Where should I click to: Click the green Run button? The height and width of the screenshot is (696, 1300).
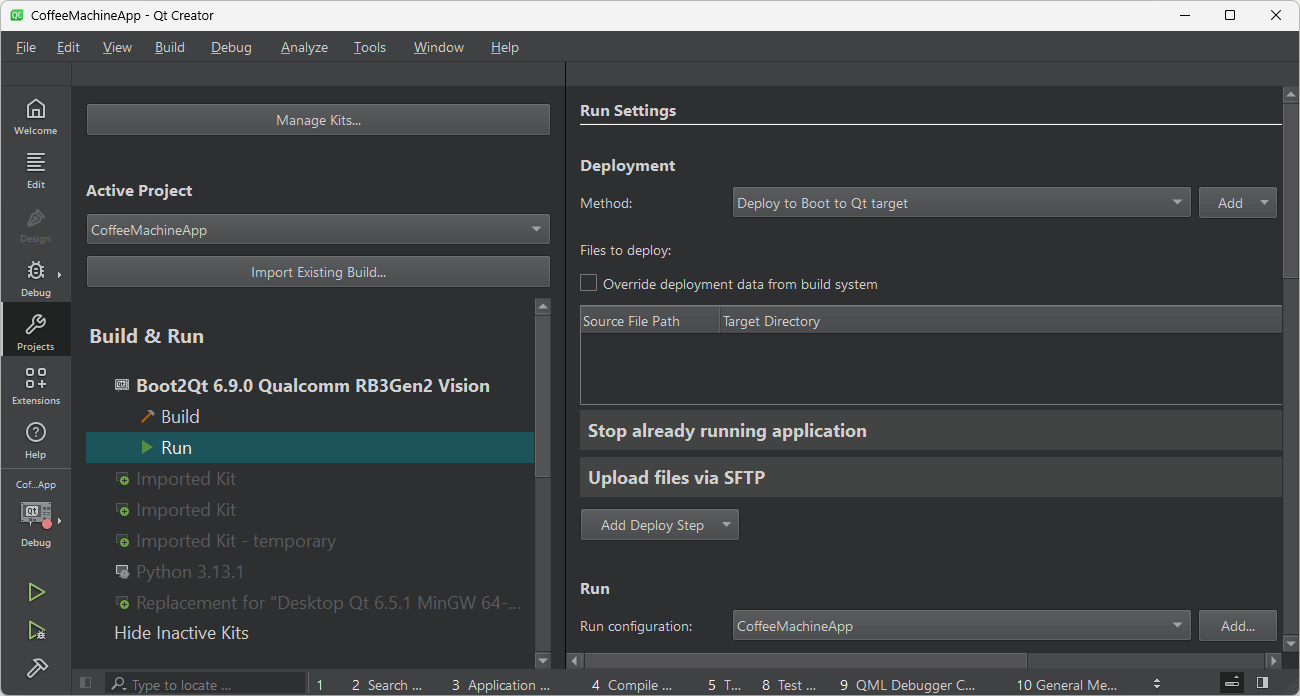[x=36, y=593]
